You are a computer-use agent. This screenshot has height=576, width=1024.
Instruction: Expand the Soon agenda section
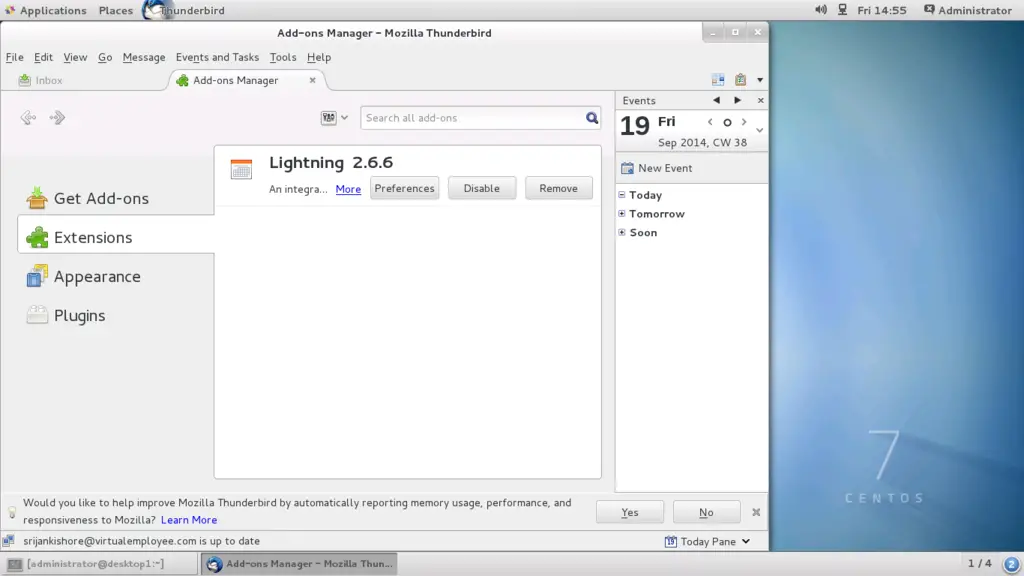point(622,232)
